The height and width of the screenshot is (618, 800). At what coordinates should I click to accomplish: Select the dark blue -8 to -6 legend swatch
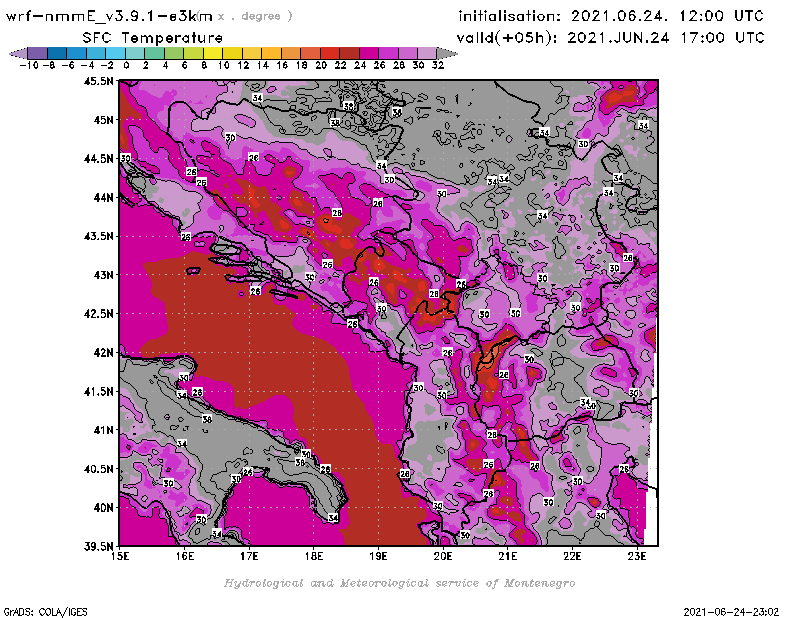(x=57, y=53)
